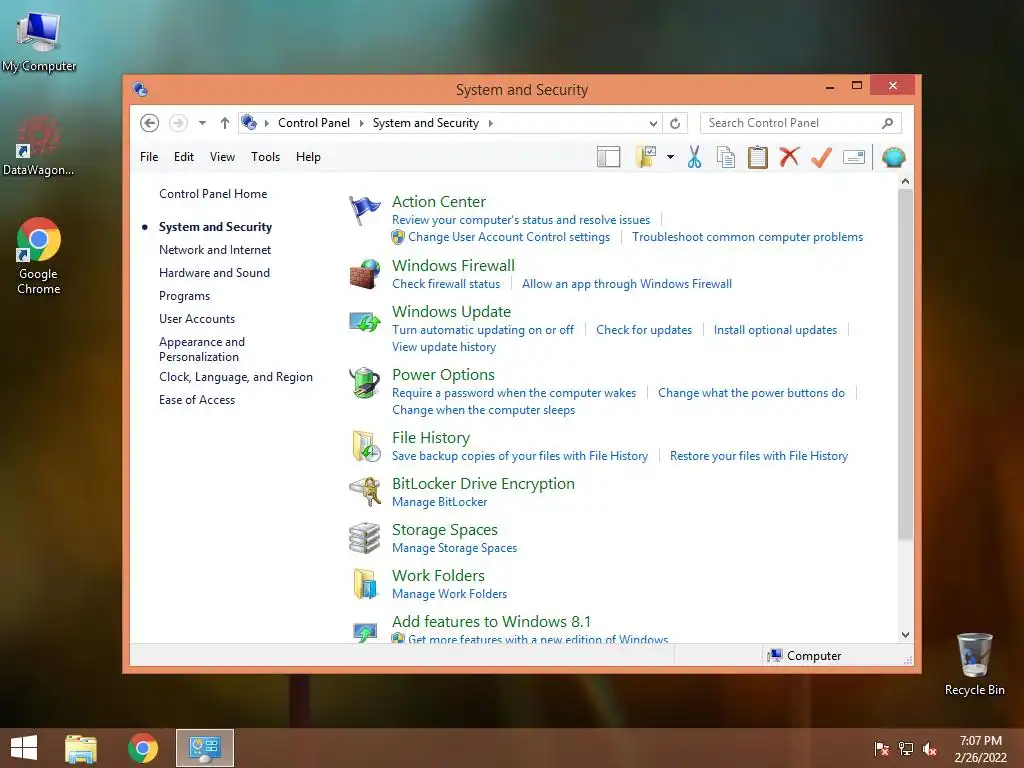Click the Refresh button in address bar
Viewport: 1024px width, 768px height.
coord(675,123)
